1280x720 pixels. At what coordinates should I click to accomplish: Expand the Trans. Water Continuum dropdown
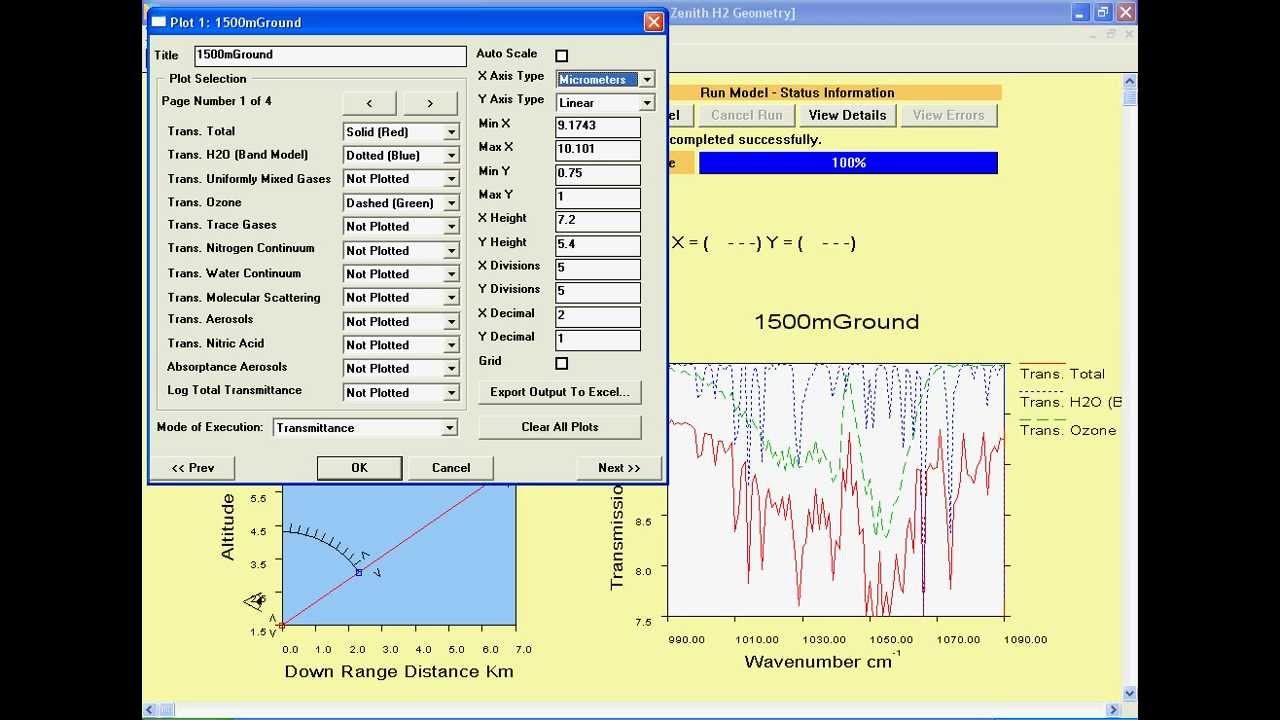pyautogui.click(x=451, y=274)
